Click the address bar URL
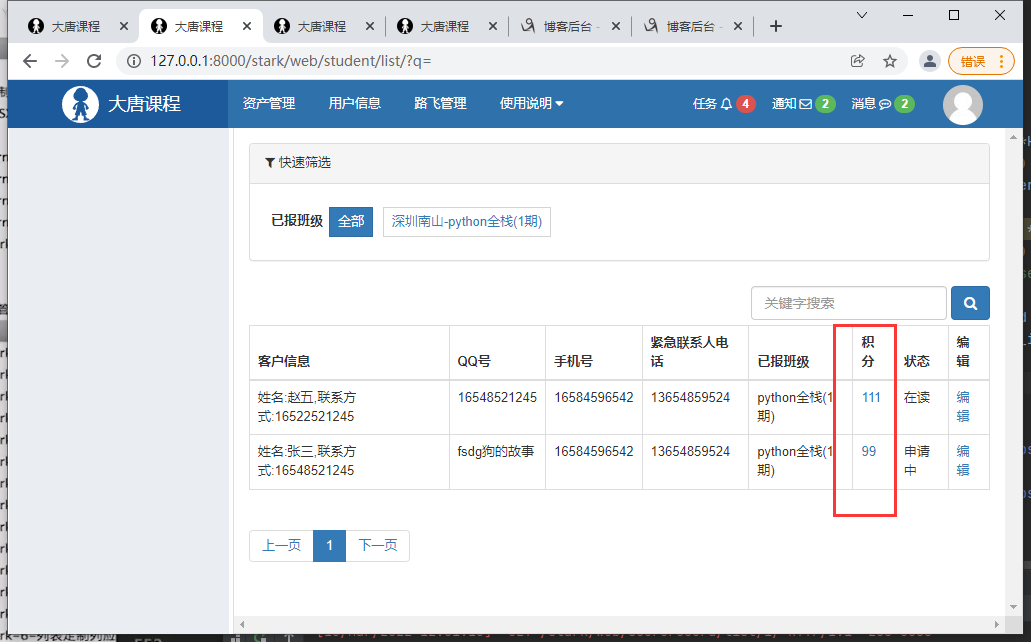The width and height of the screenshot is (1031, 642). pyautogui.click(x=290, y=61)
